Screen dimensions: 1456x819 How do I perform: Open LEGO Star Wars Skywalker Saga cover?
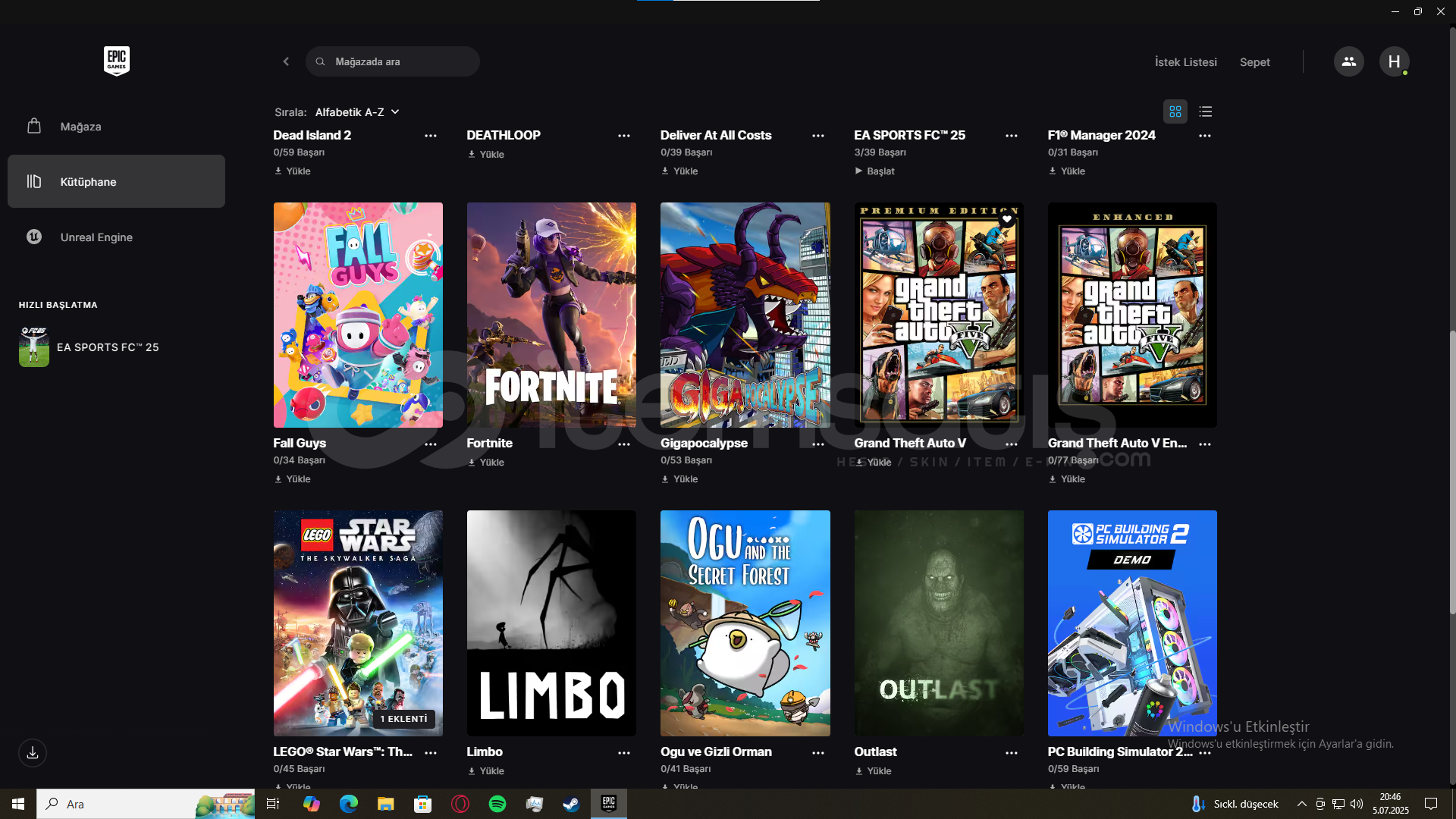tap(358, 623)
